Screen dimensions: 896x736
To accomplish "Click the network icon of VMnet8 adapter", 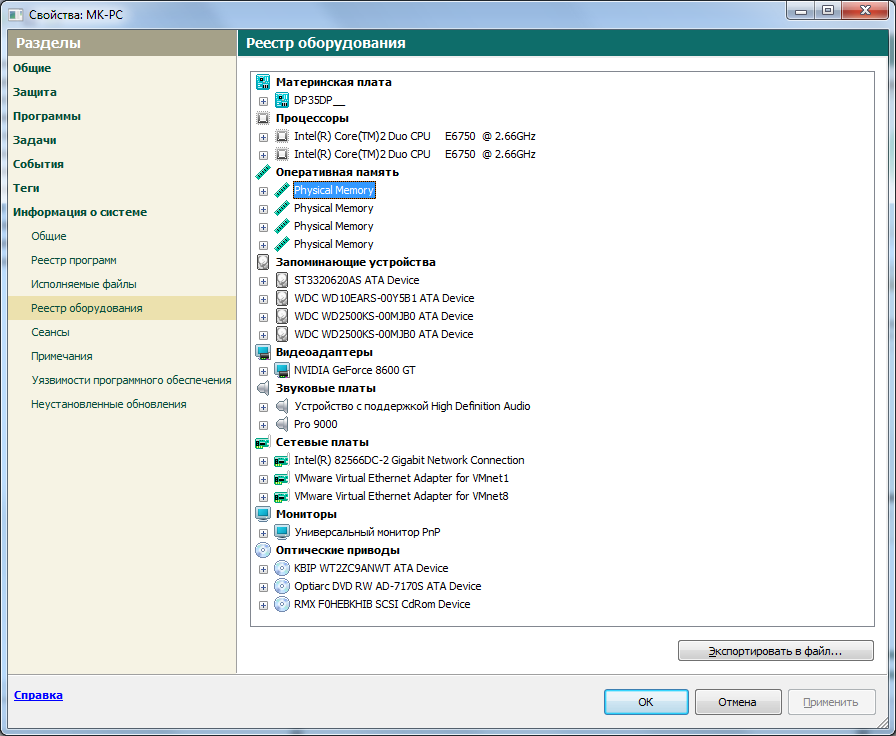I will point(282,496).
